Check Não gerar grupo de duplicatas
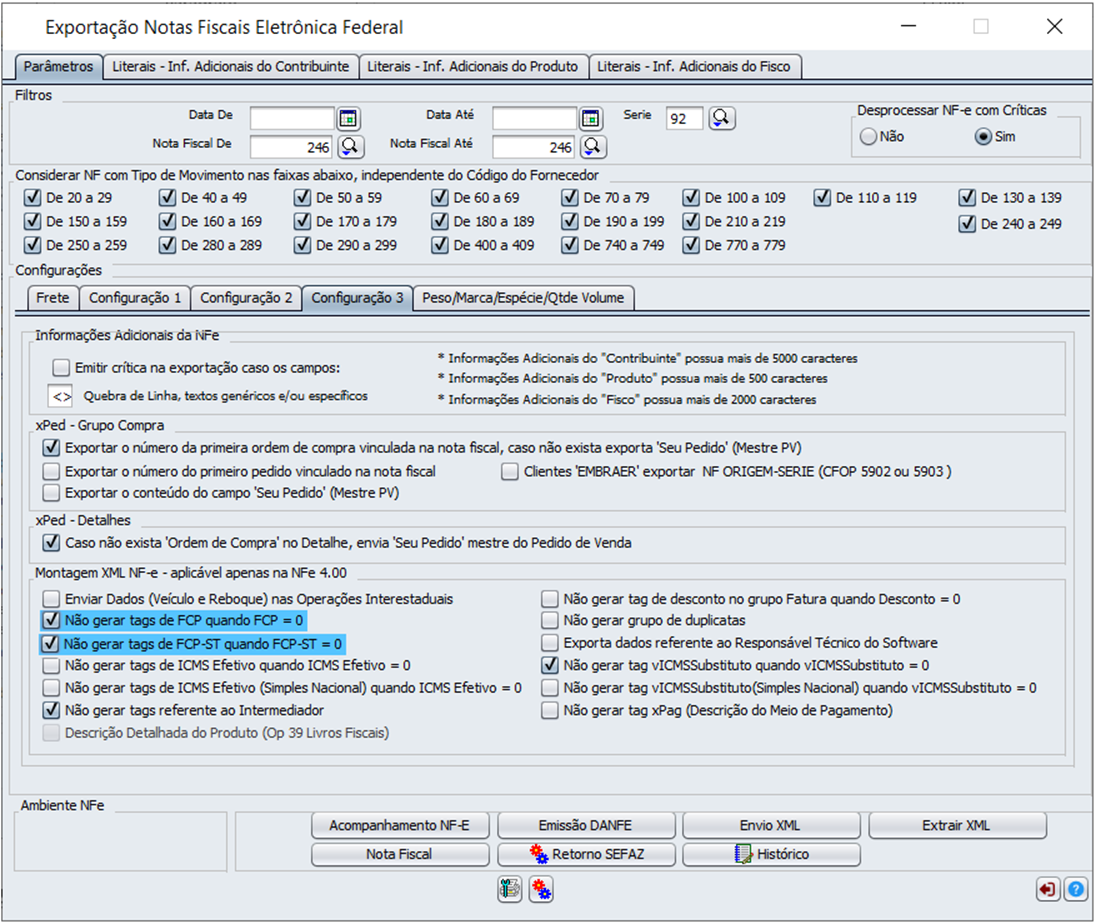The height and width of the screenshot is (924, 1096). pos(550,620)
